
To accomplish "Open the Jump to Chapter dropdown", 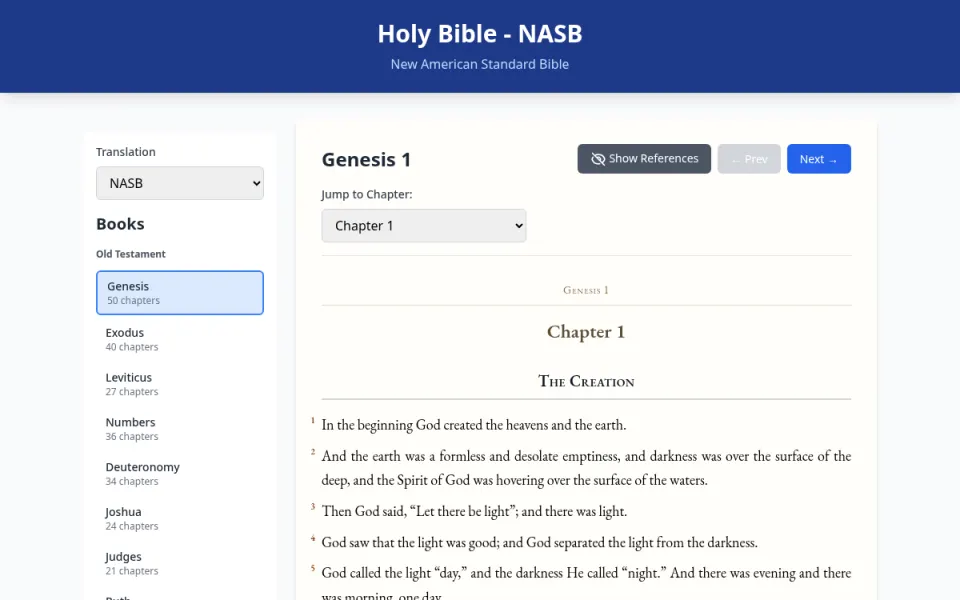I will tap(424, 226).
